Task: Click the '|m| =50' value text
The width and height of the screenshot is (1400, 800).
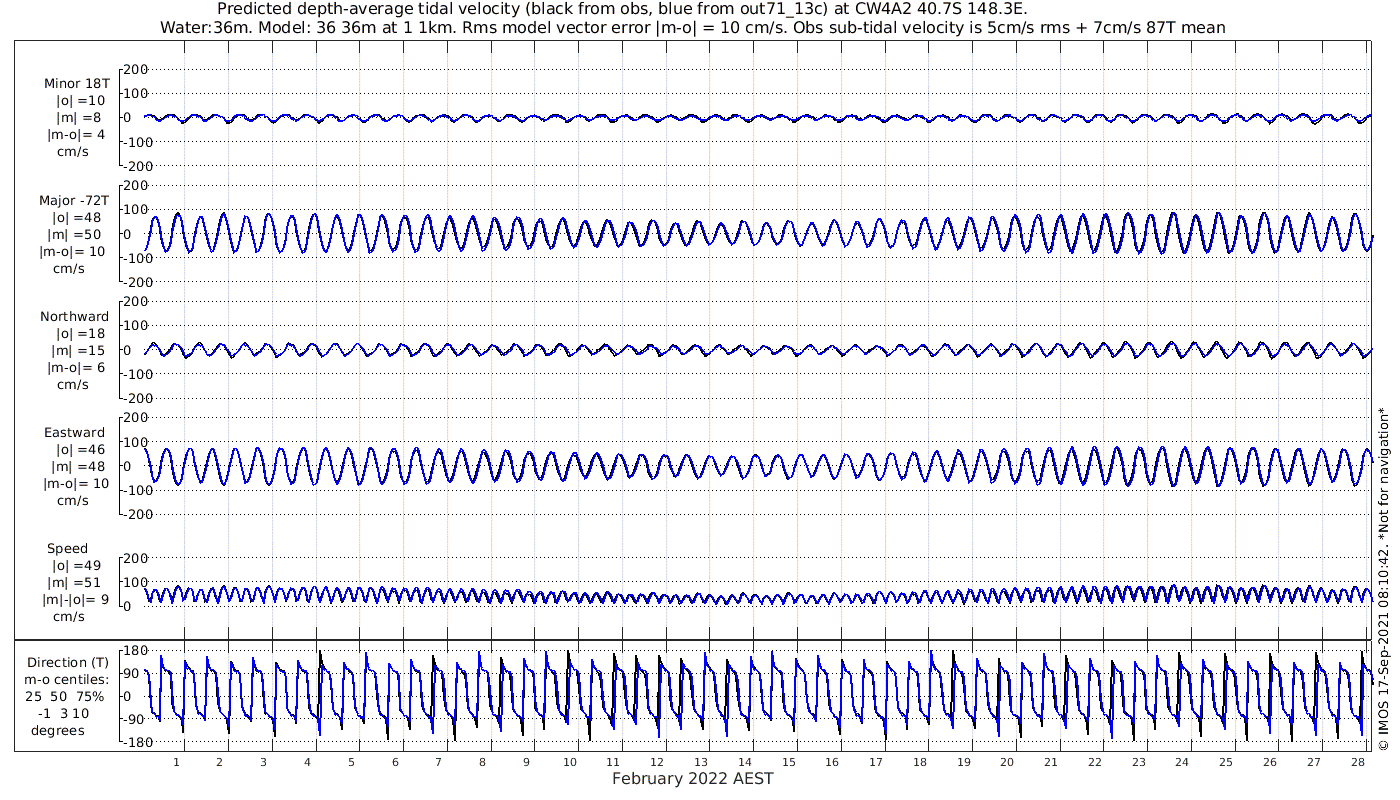Action: click(x=76, y=234)
